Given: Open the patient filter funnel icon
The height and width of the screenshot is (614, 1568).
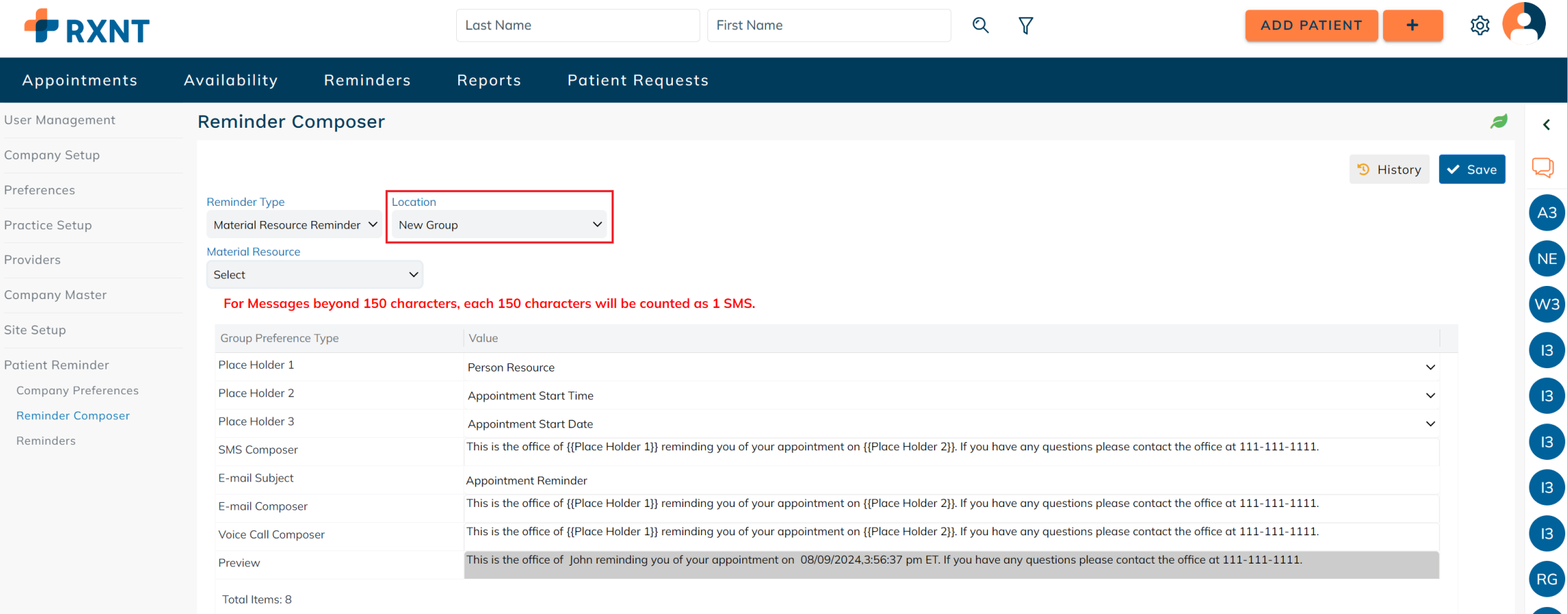Looking at the screenshot, I should pos(1026,26).
